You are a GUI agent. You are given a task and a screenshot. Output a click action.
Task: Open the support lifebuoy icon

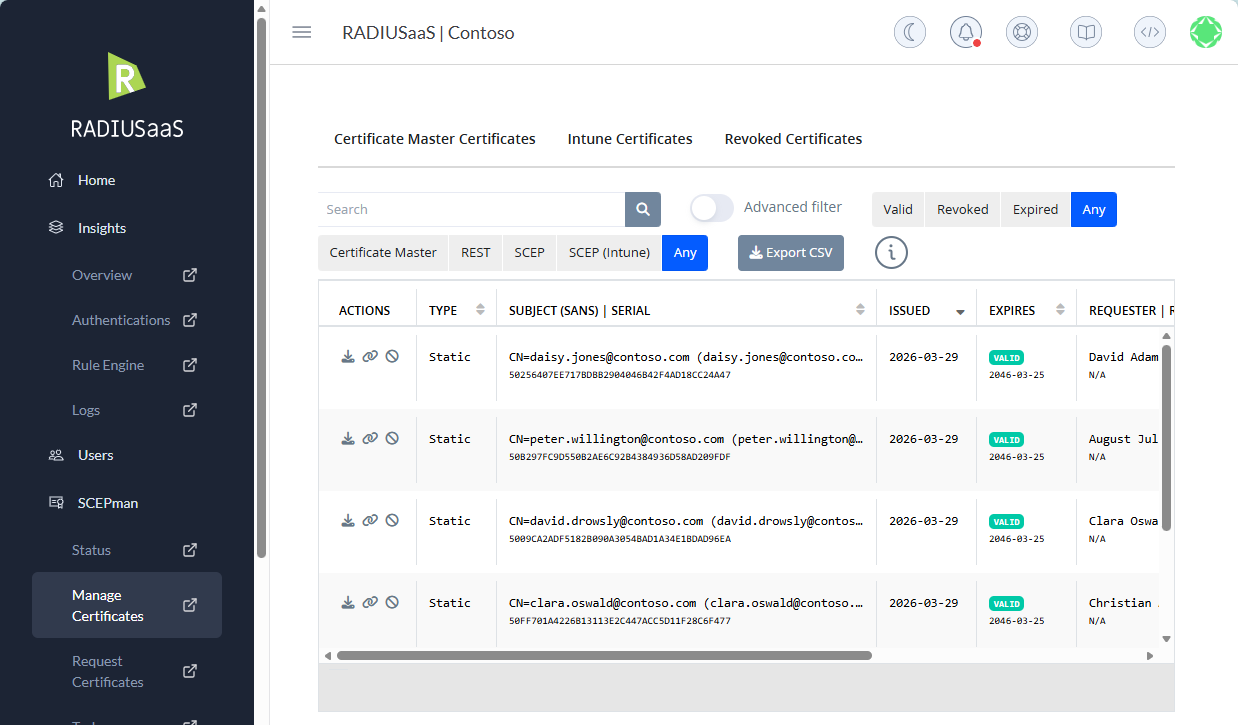[1021, 31]
